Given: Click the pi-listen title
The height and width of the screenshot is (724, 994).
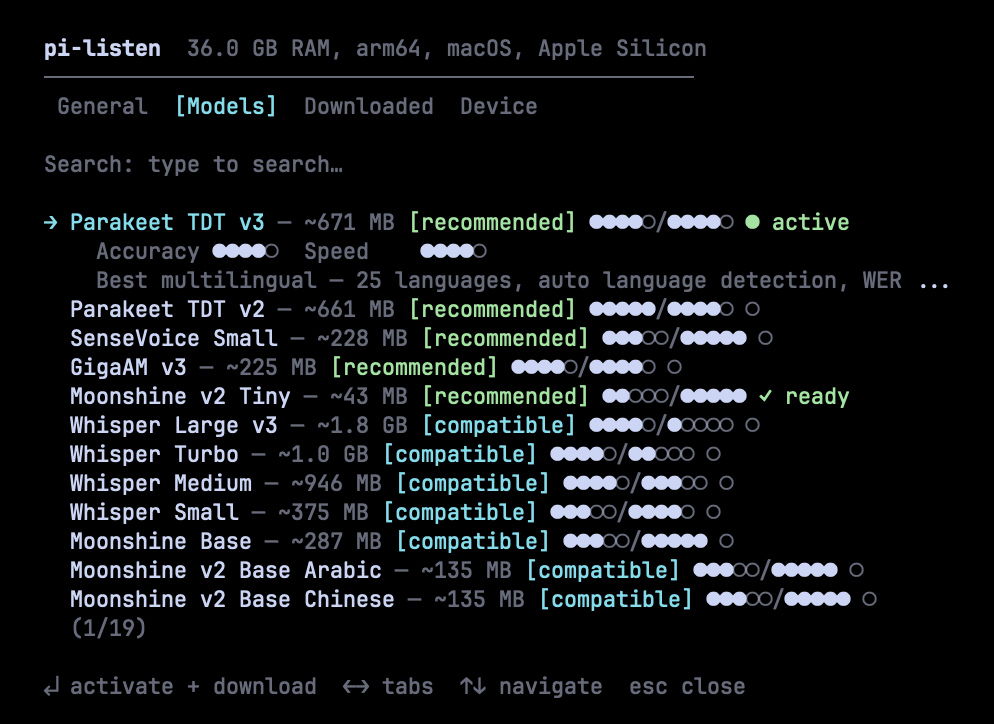Looking at the screenshot, I should pos(102,48).
